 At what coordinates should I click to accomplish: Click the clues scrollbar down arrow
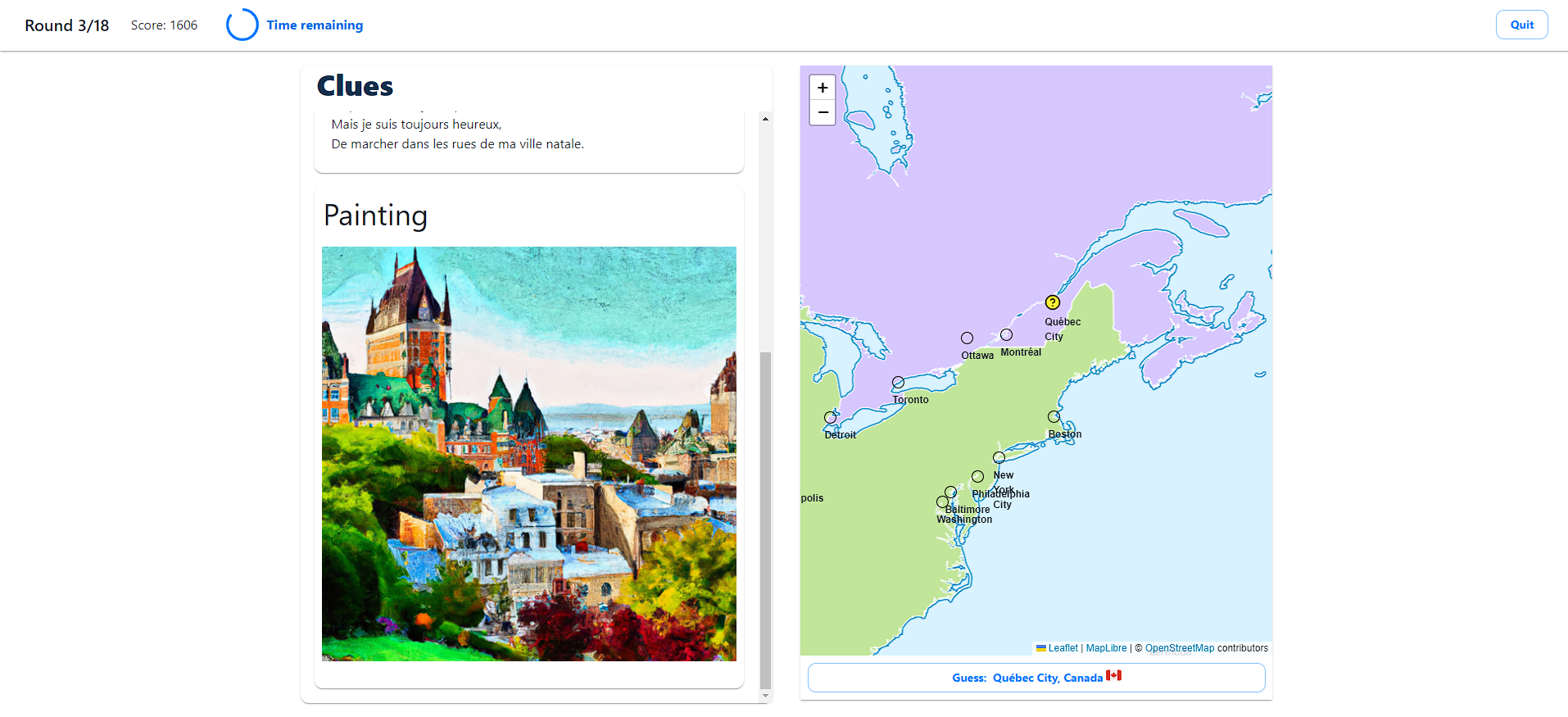pos(765,696)
